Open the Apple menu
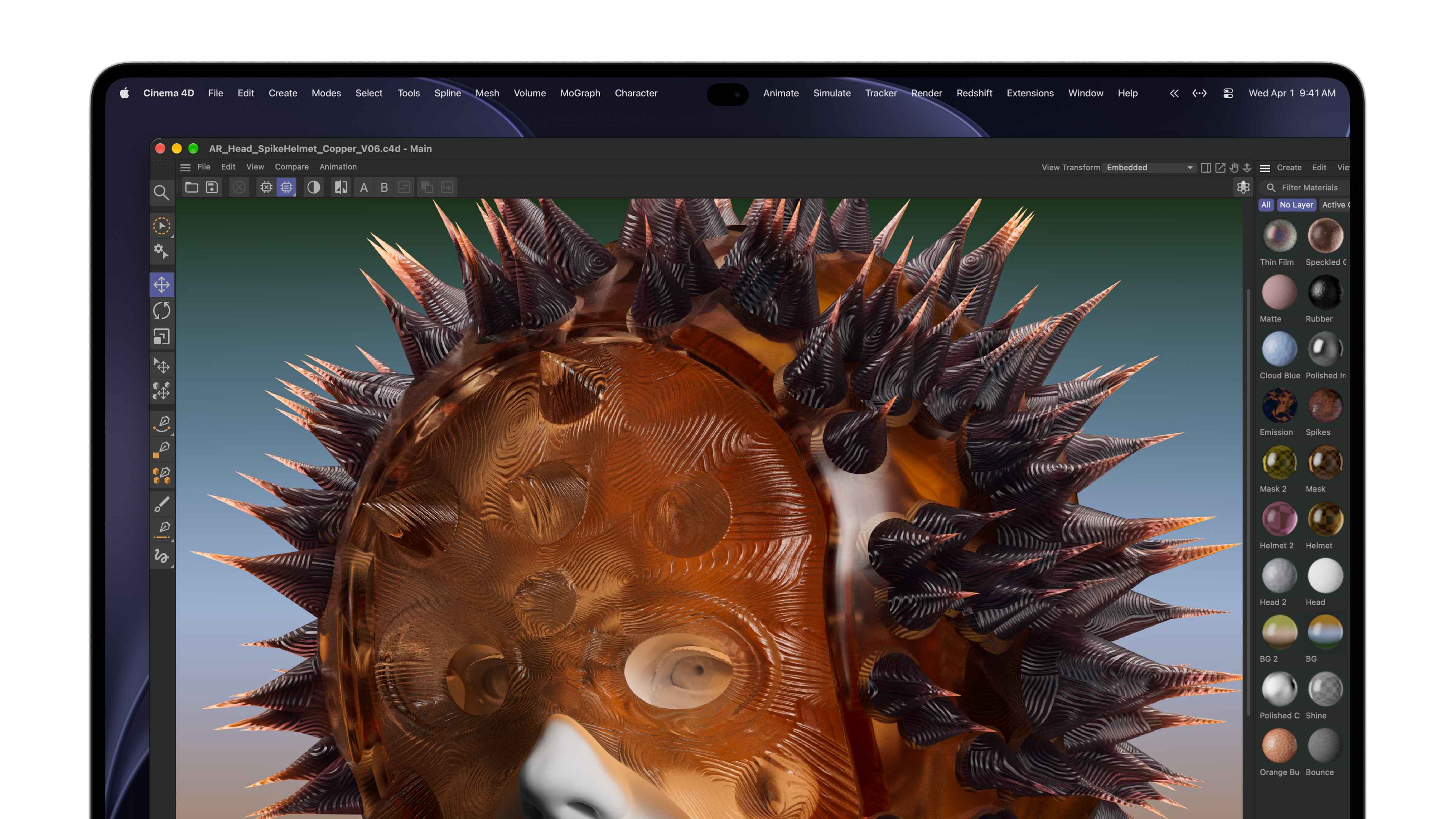Viewport: 1456px width, 819px height. pyautogui.click(x=124, y=93)
